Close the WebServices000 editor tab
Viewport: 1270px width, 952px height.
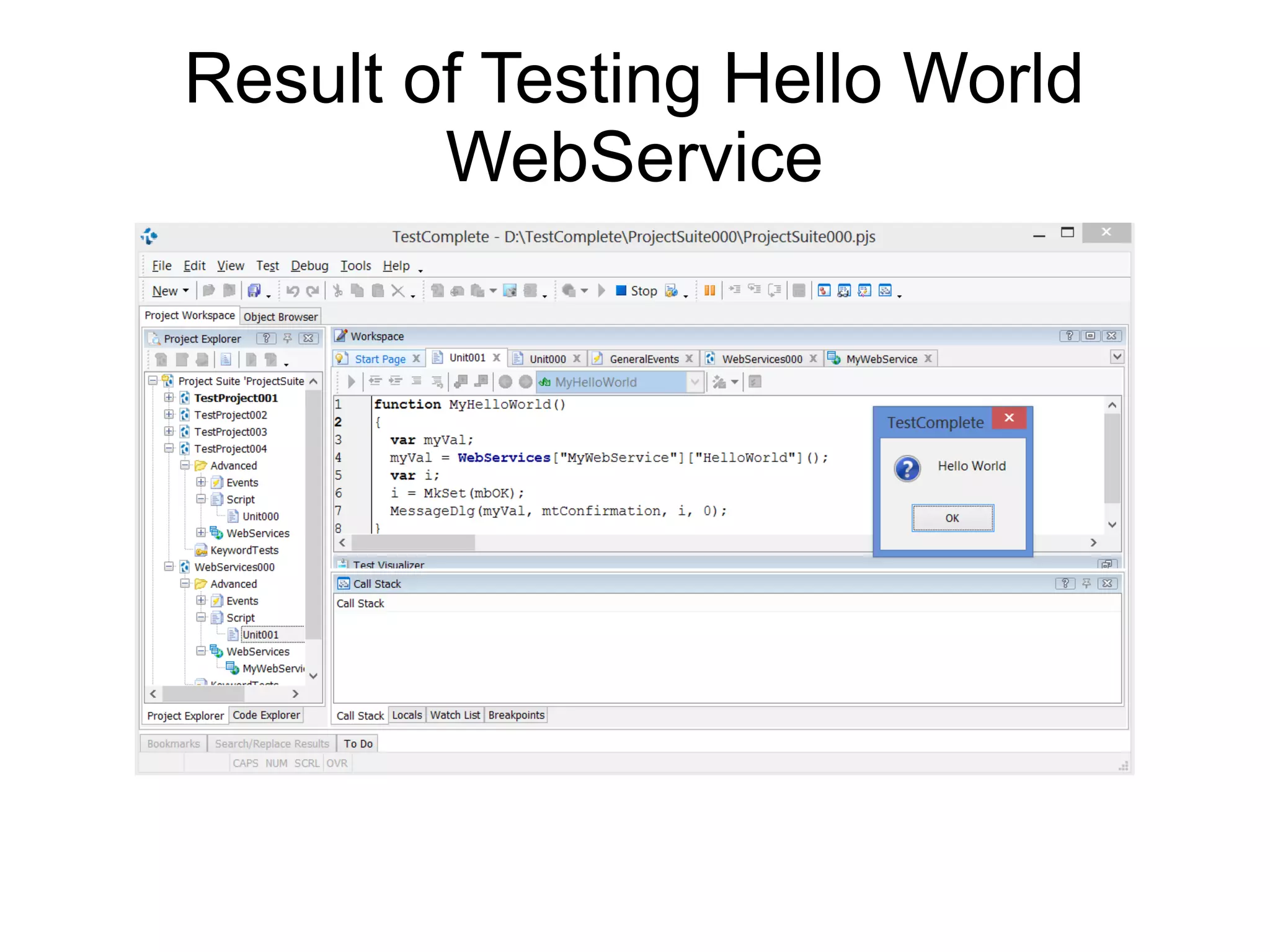pos(813,358)
